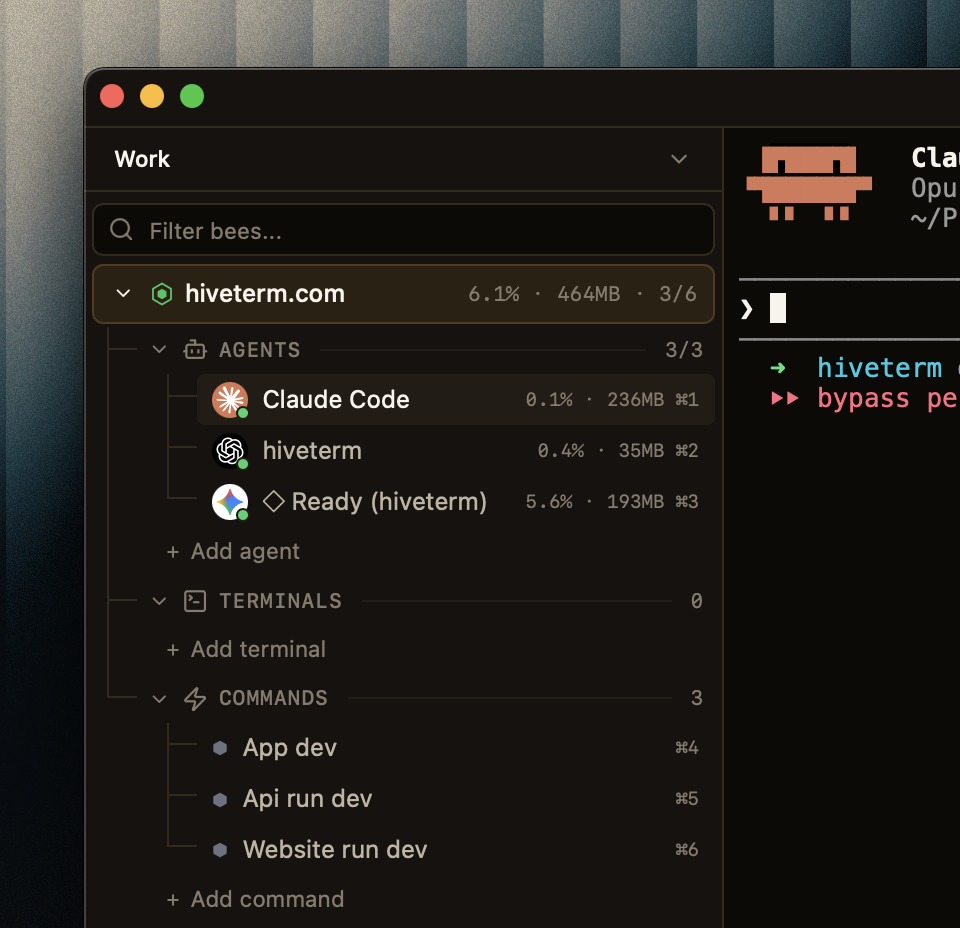
Task: Click the hexagon icon beside Api run dev
Action: [220, 799]
